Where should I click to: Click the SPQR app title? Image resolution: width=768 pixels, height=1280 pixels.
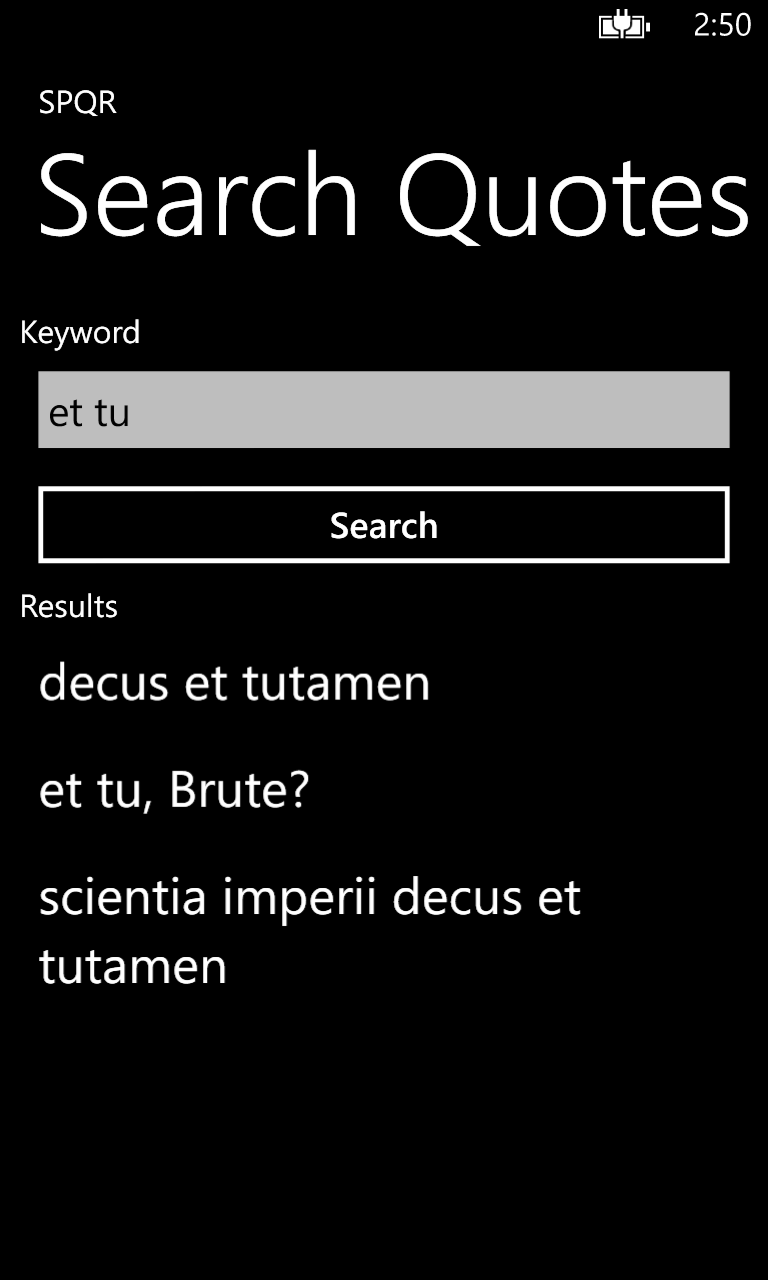point(78,102)
